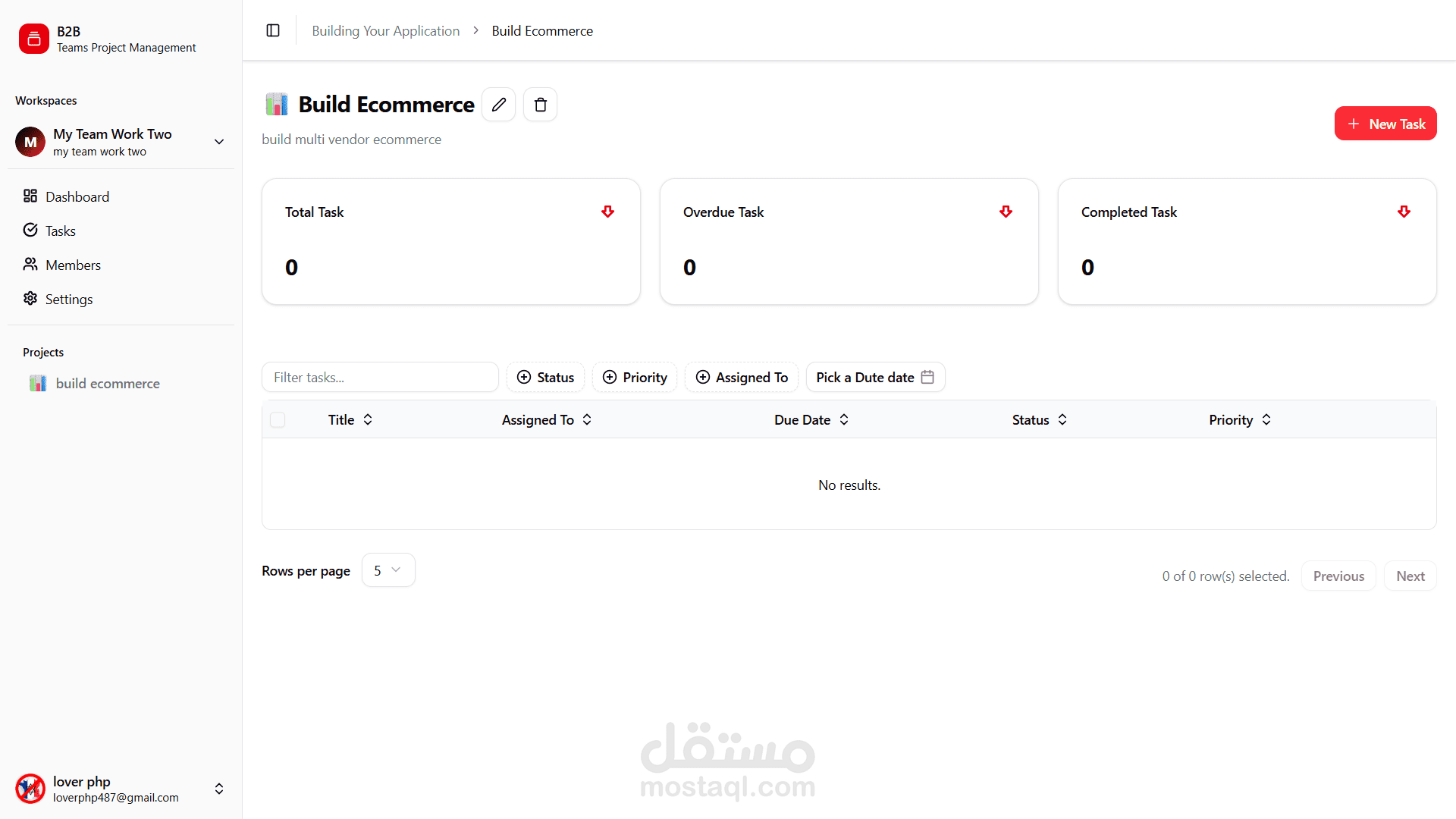Go to Dashboard in the sidebar

[77, 196]
